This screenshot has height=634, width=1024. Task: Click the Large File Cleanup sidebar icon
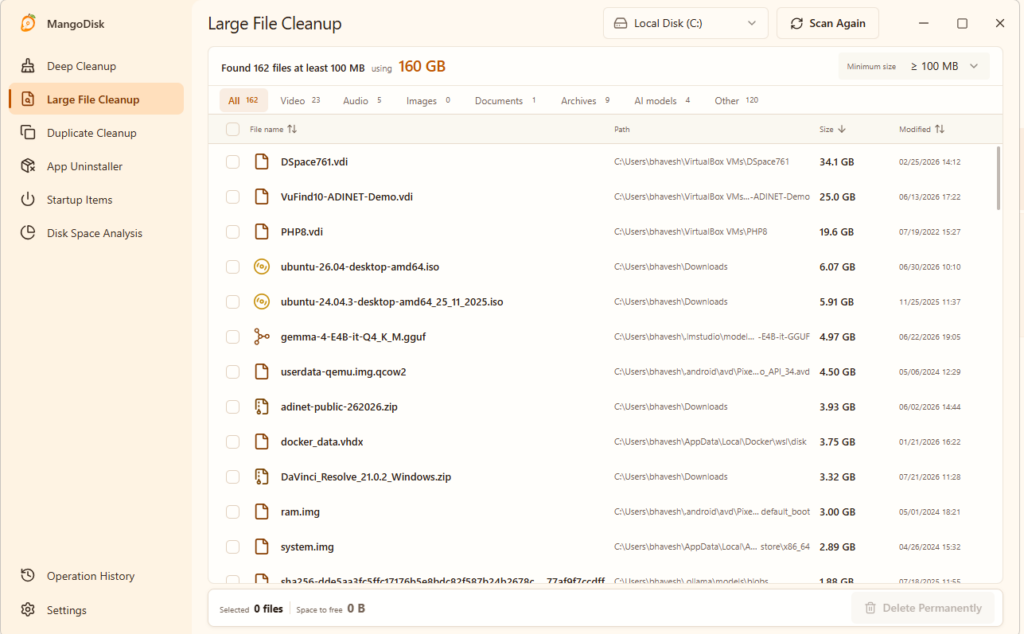(x=27, y=99)
